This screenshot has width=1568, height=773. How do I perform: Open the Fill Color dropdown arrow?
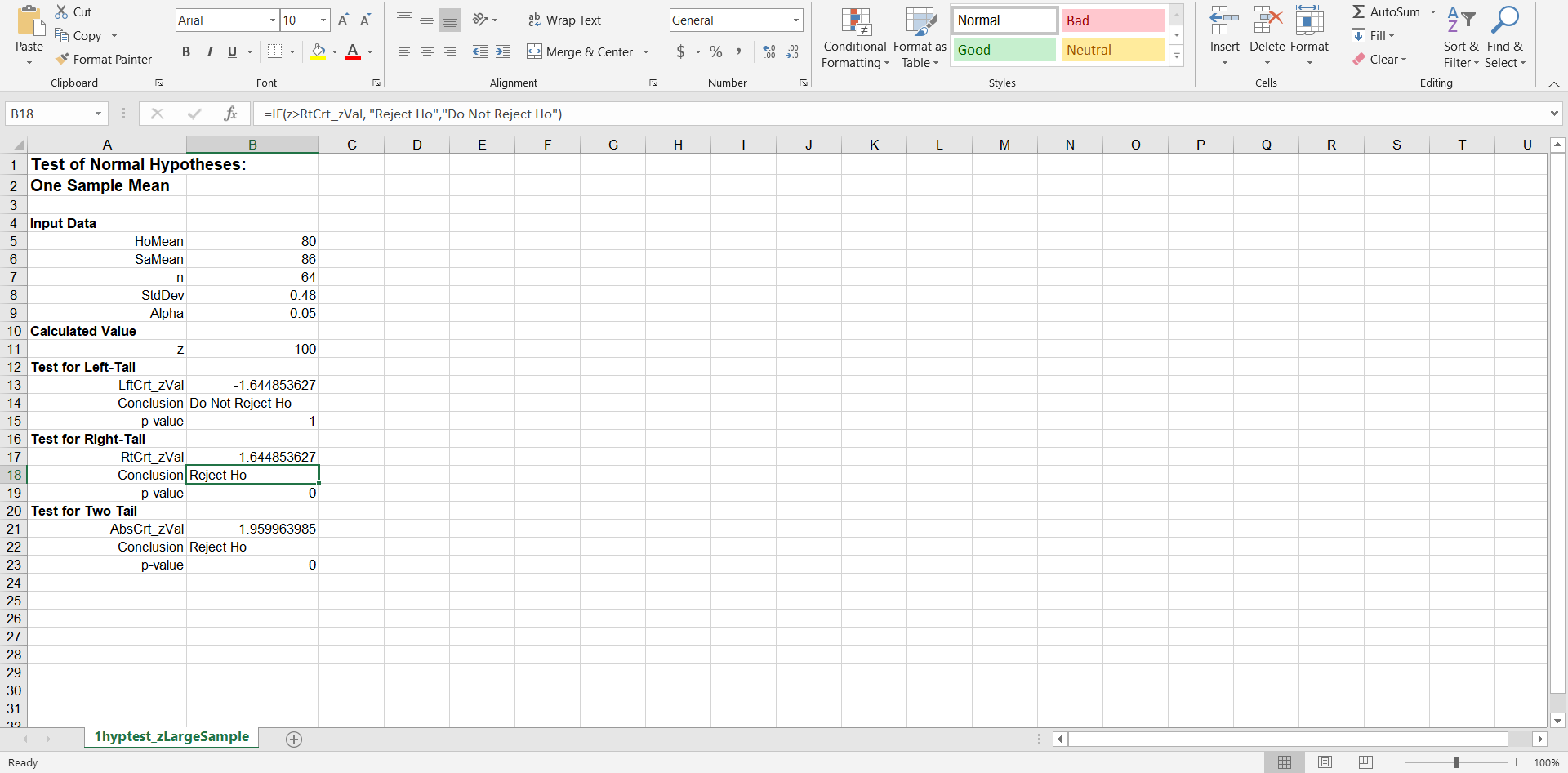point(335,51)
